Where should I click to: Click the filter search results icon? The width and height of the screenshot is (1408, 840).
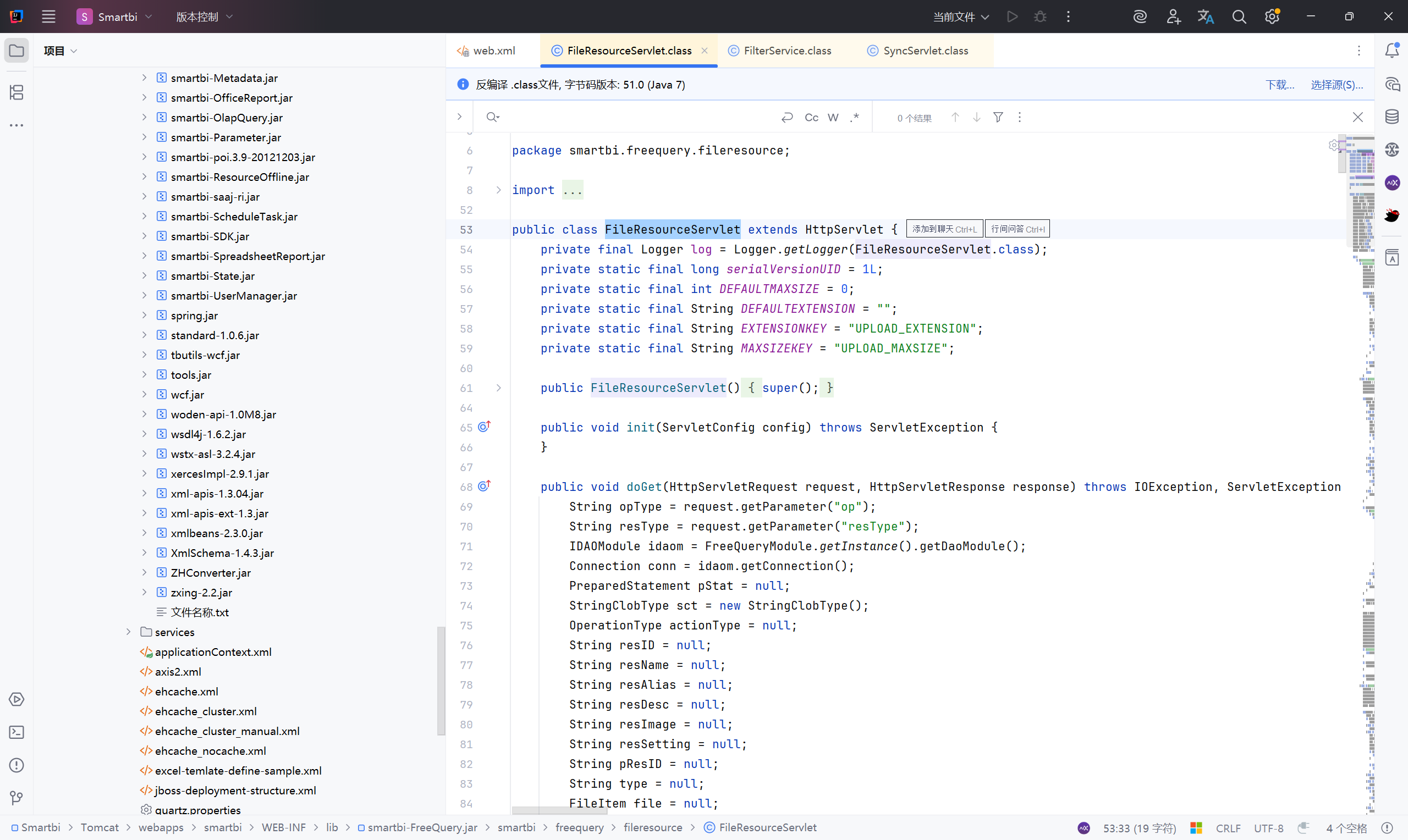(998, 117)
